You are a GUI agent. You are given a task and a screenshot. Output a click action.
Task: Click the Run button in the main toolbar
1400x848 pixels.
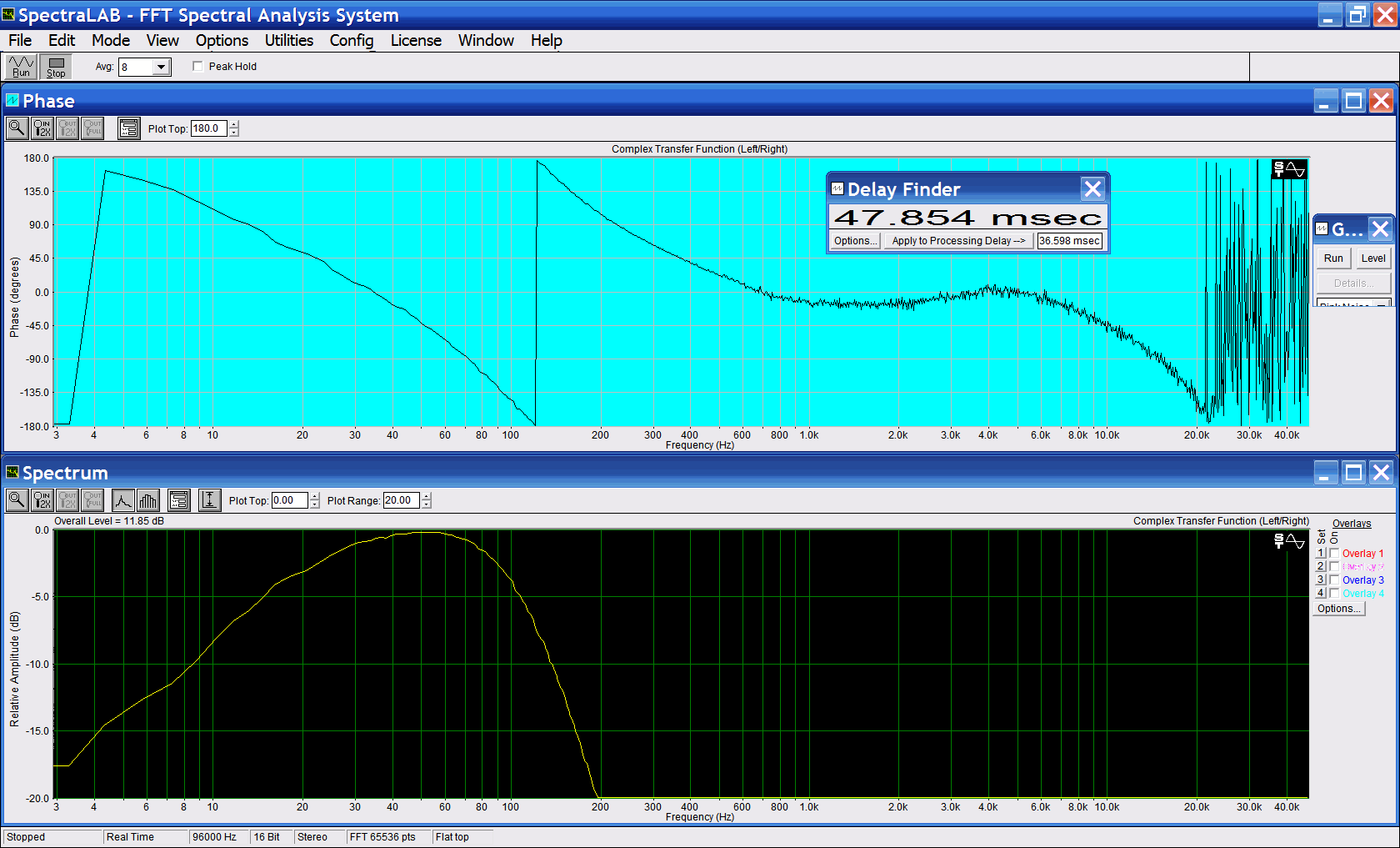(21, 67)
